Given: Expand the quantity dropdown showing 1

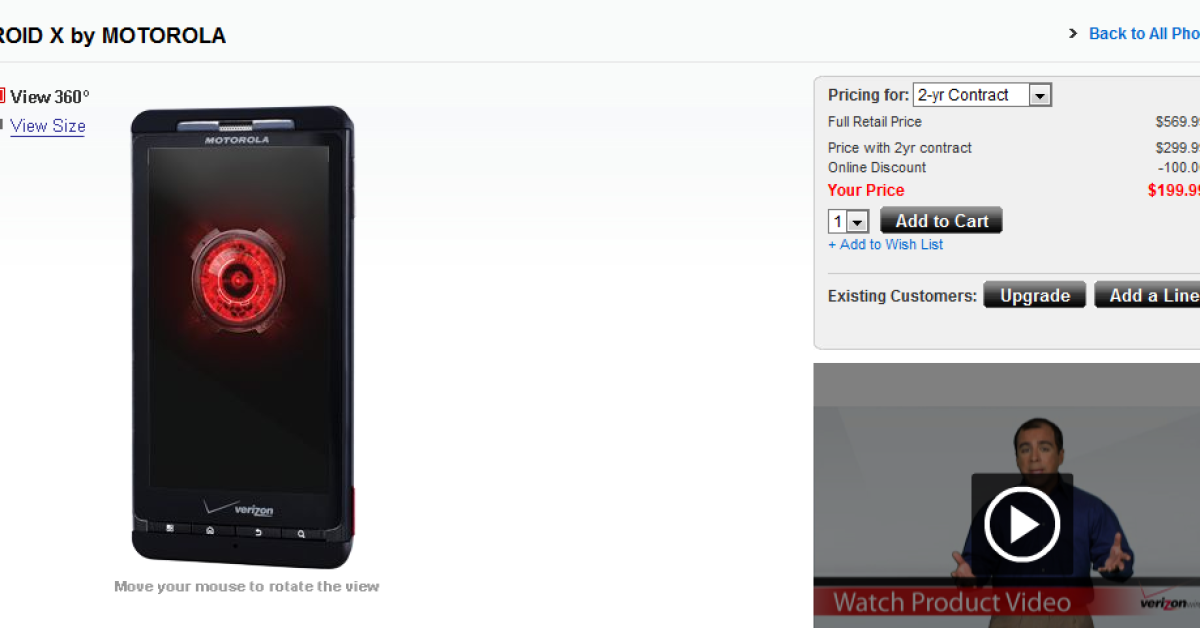Looking at the screenshot, I should point(848,221).
